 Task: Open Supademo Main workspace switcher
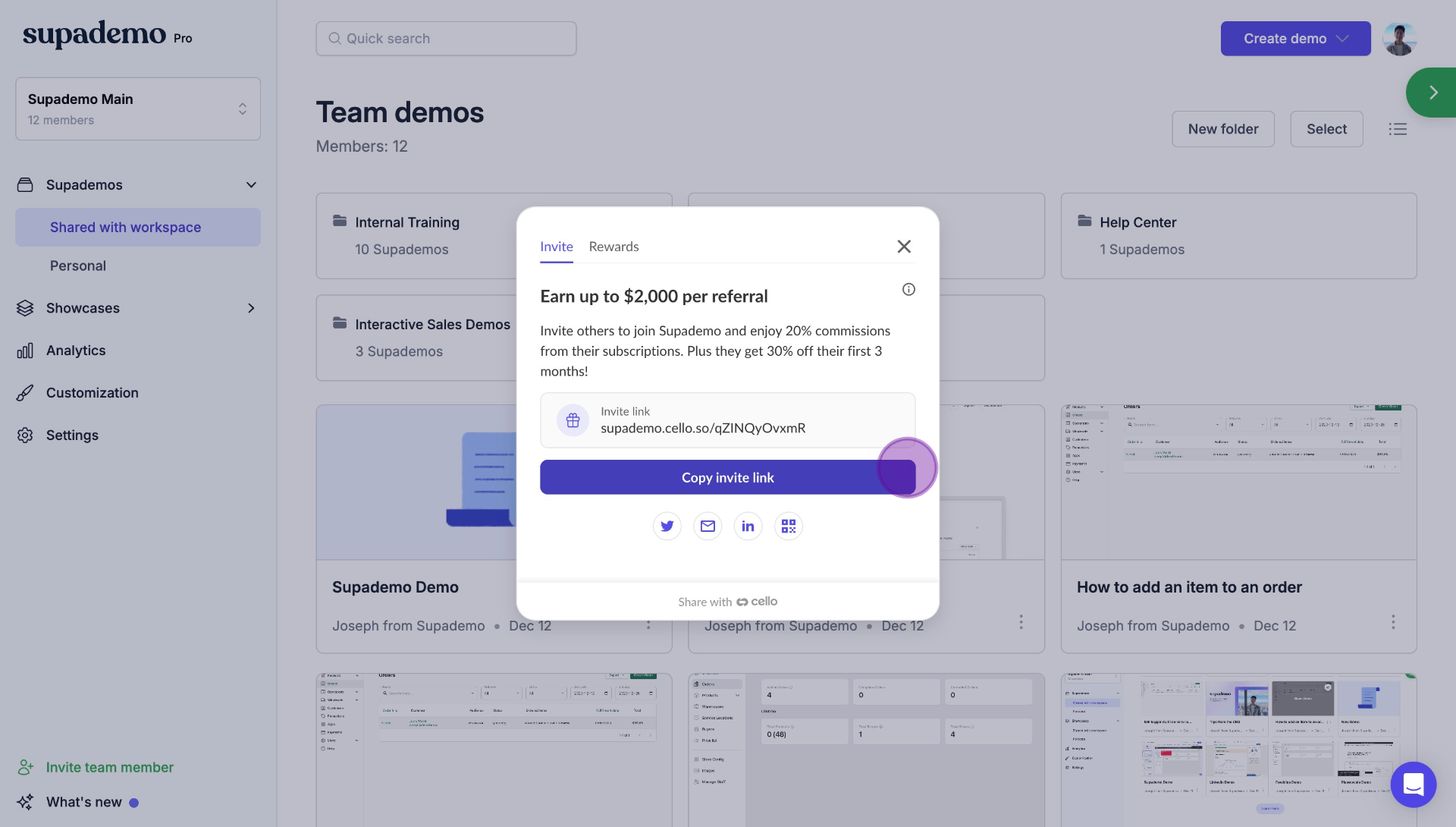click(138, 108)
